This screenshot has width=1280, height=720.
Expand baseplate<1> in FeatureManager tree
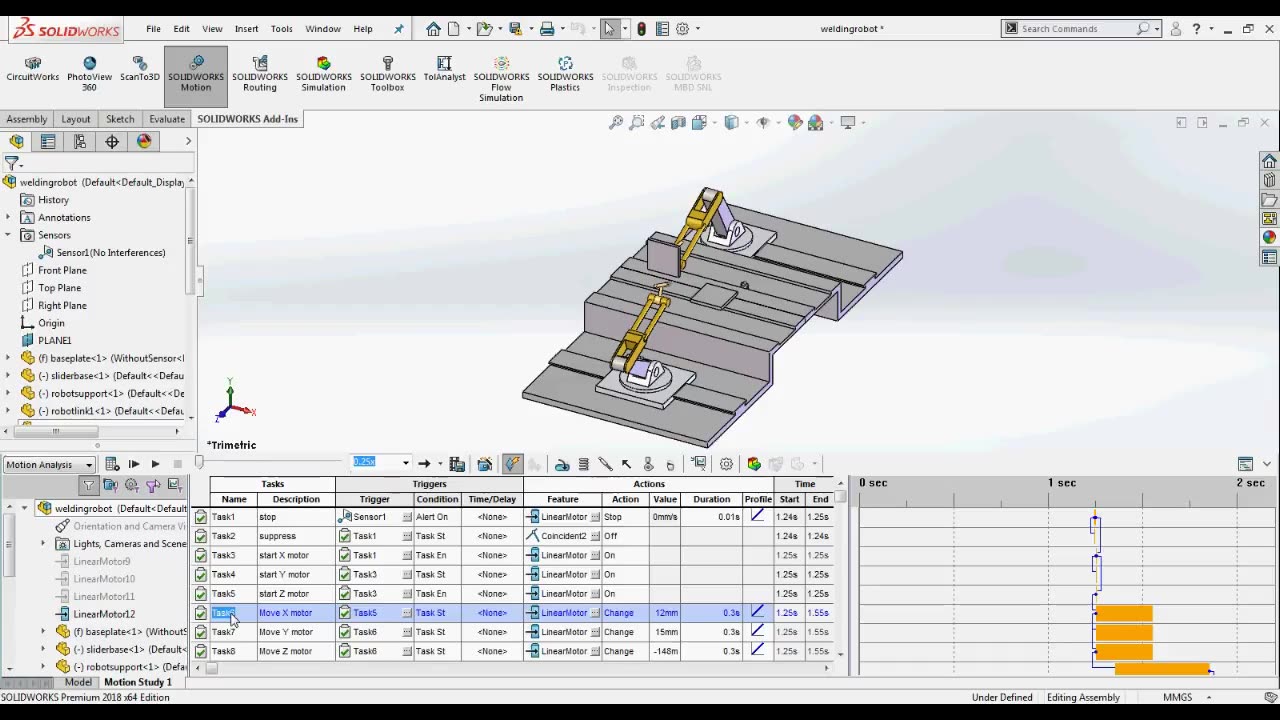[x=8, y=358]
